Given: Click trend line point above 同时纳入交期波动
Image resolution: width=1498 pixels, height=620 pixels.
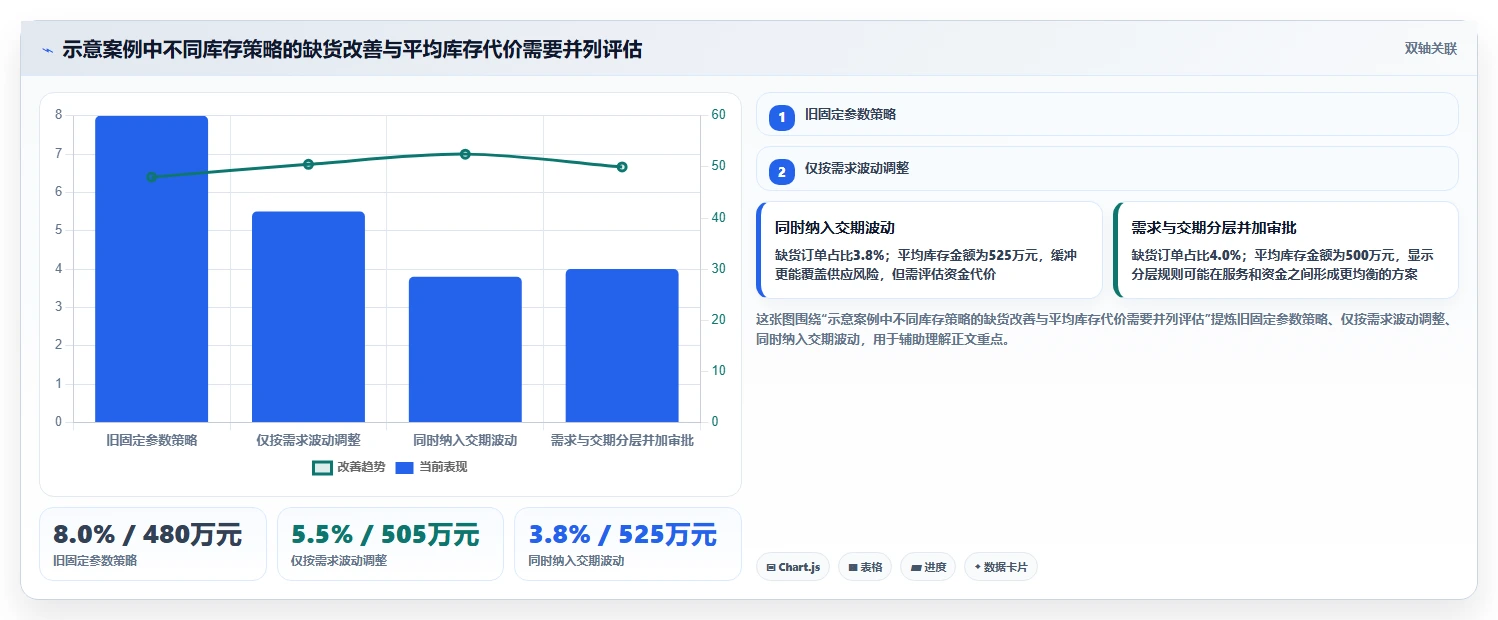Looking at the screenshot, I should coord(465,154).
